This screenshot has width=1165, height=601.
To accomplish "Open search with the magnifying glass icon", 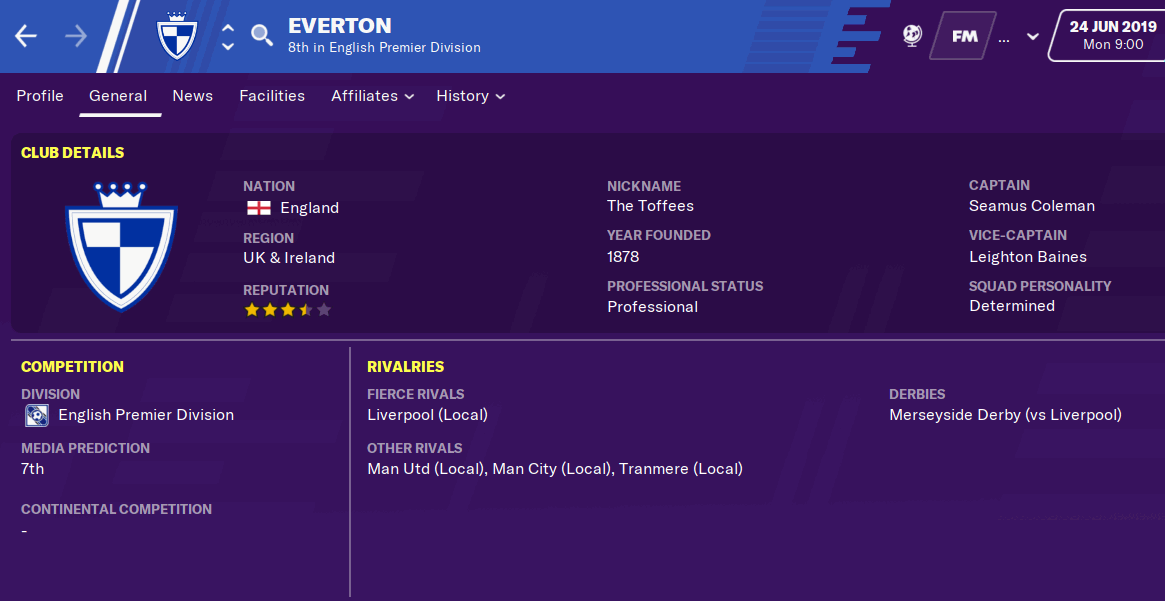I will (261, 36).
